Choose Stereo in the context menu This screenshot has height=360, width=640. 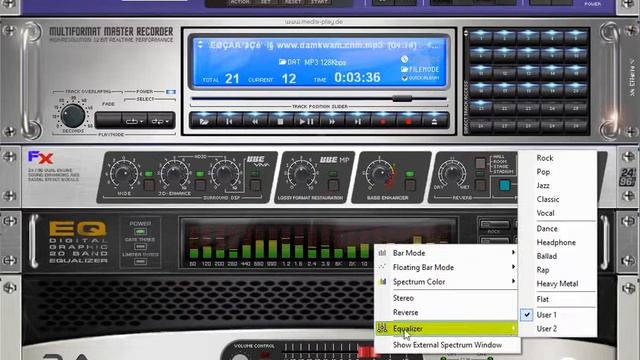click(x=446, y=298)
